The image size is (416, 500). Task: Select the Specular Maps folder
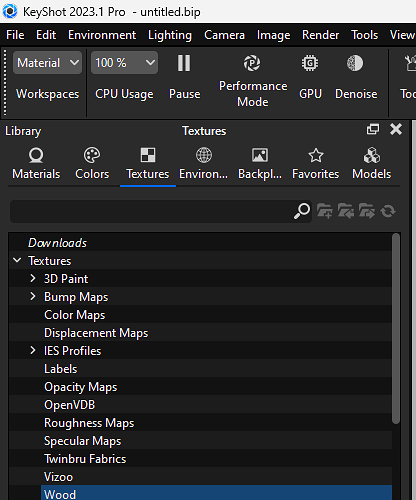pyautogui.click(x=83, y=441)
